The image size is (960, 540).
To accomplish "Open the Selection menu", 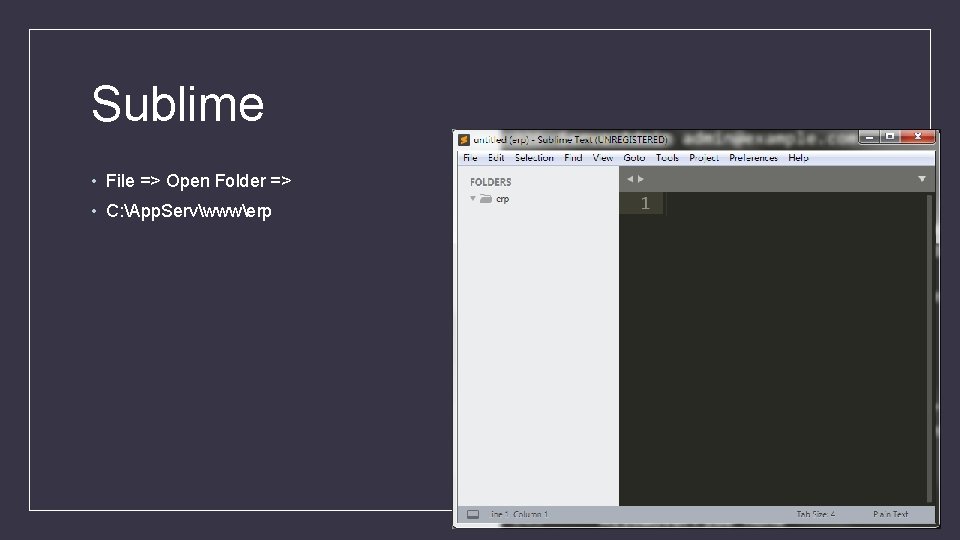I will [x=534, y=158].
